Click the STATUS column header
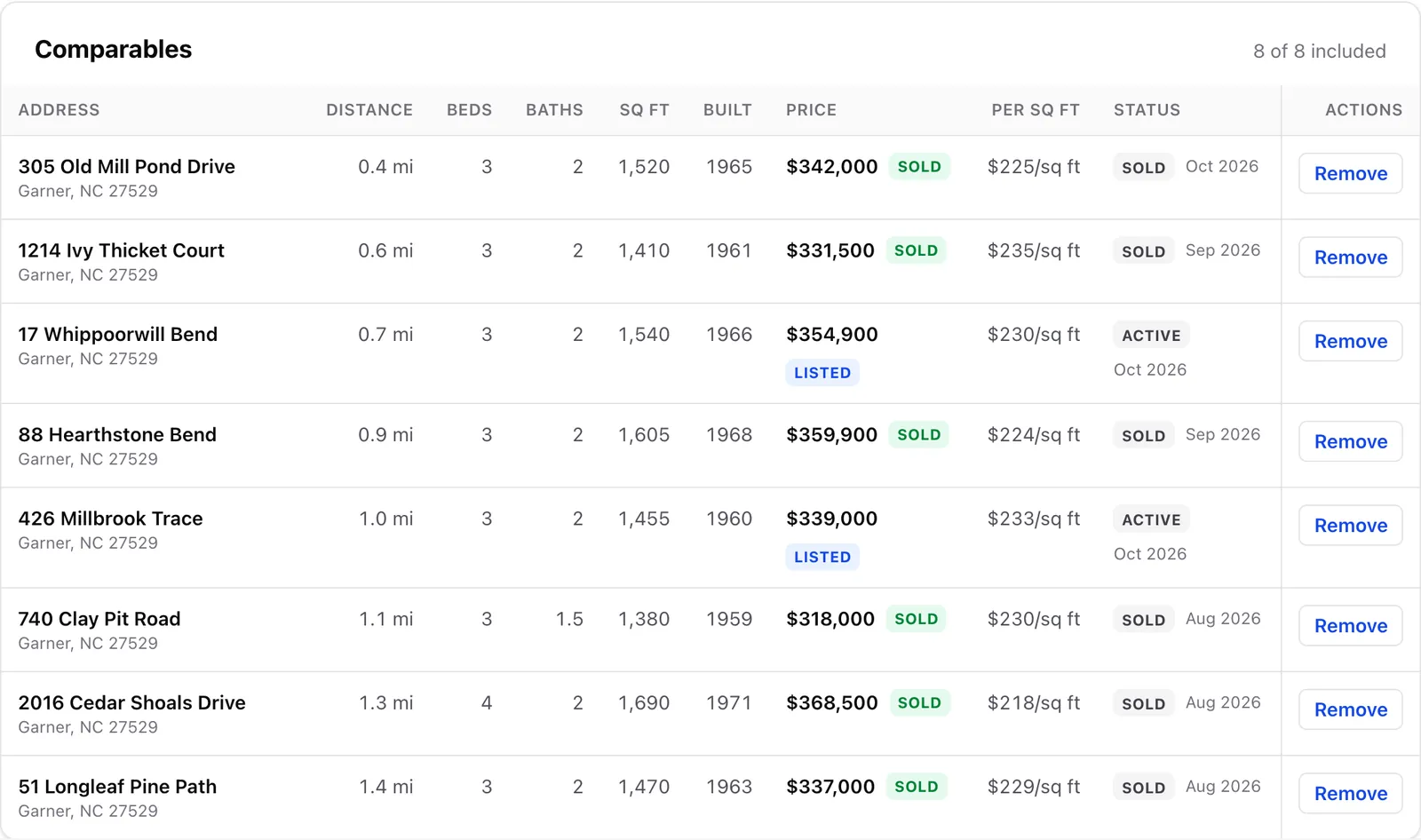Image resolution: width=1421 pixels, height=840 pixels. tap(1147, 110)
